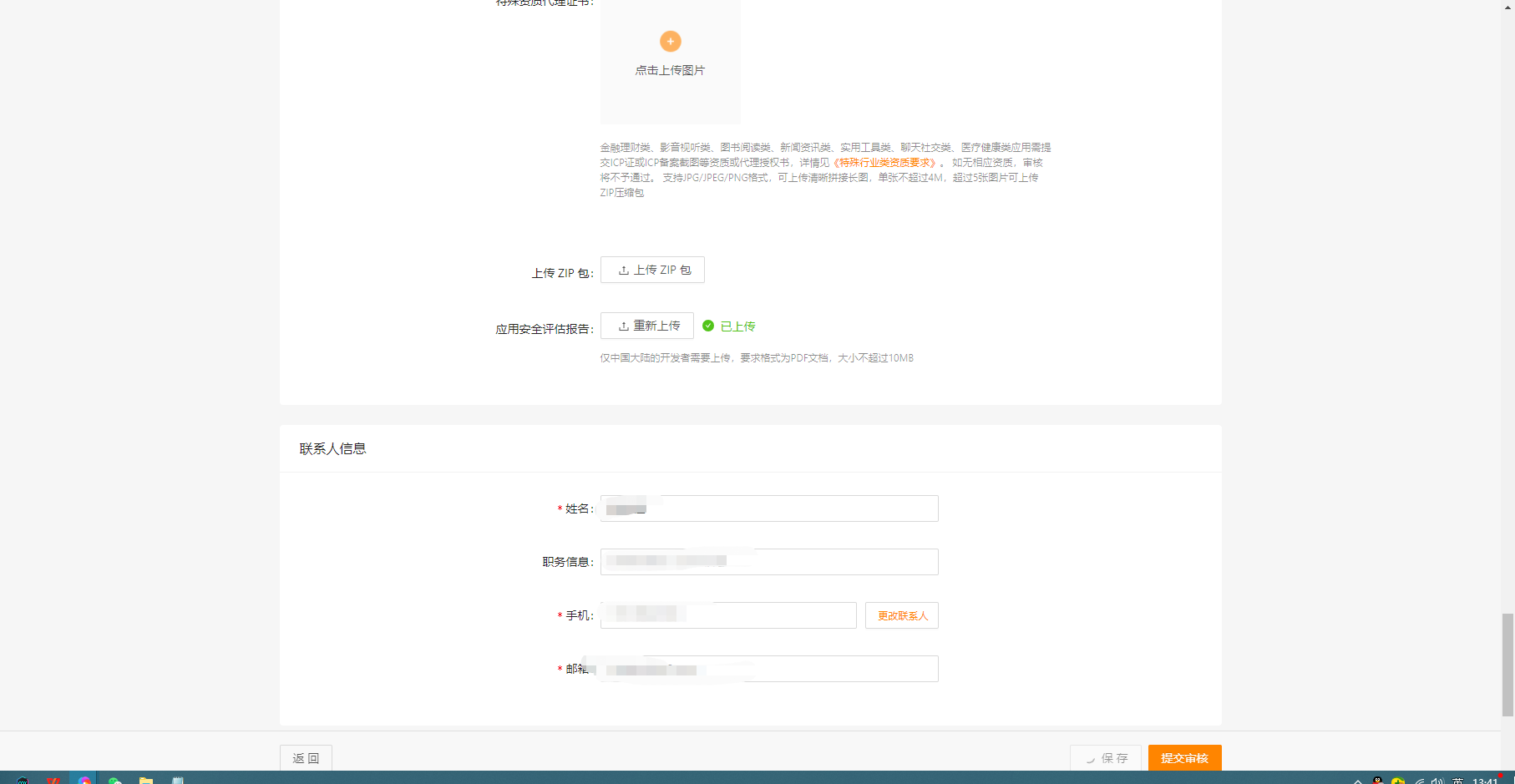This screenshot has height=784, width=1515.
Task: Click the PDF format hint text below report
Action: (x=757, y=358)
